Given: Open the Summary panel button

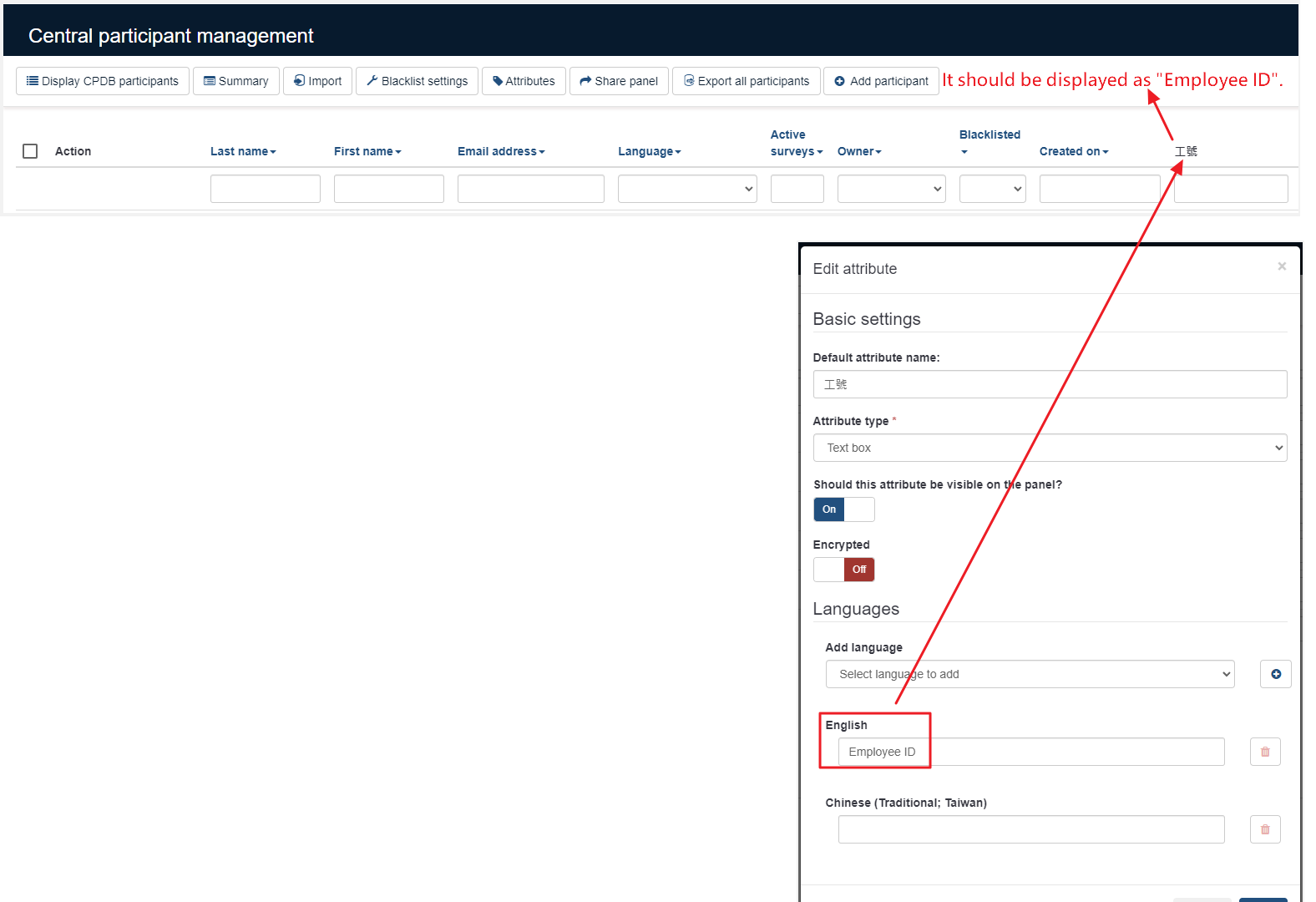Looking at the screenshot, I should 235,81.
